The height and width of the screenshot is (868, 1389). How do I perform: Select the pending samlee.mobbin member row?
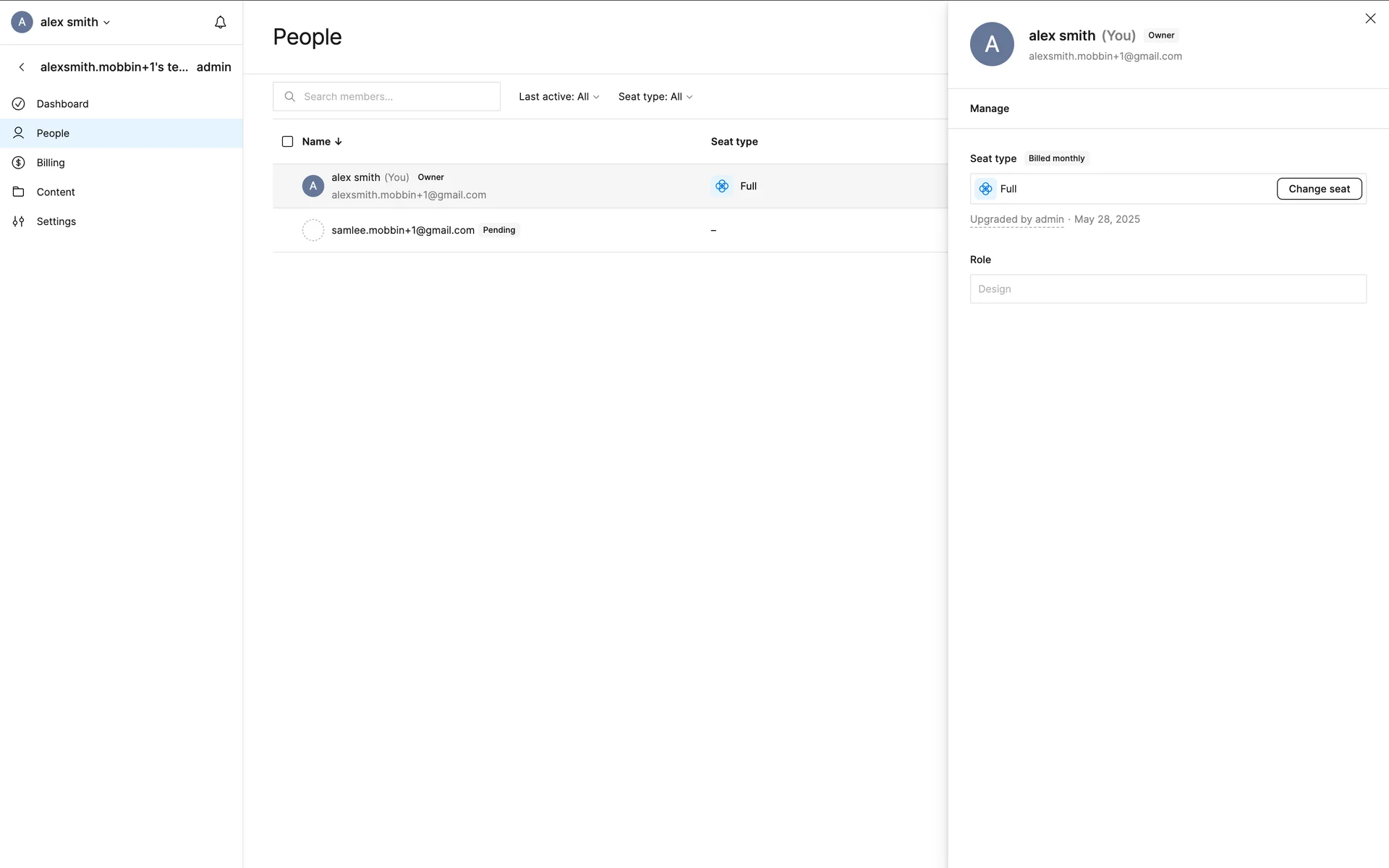[403, 230]
